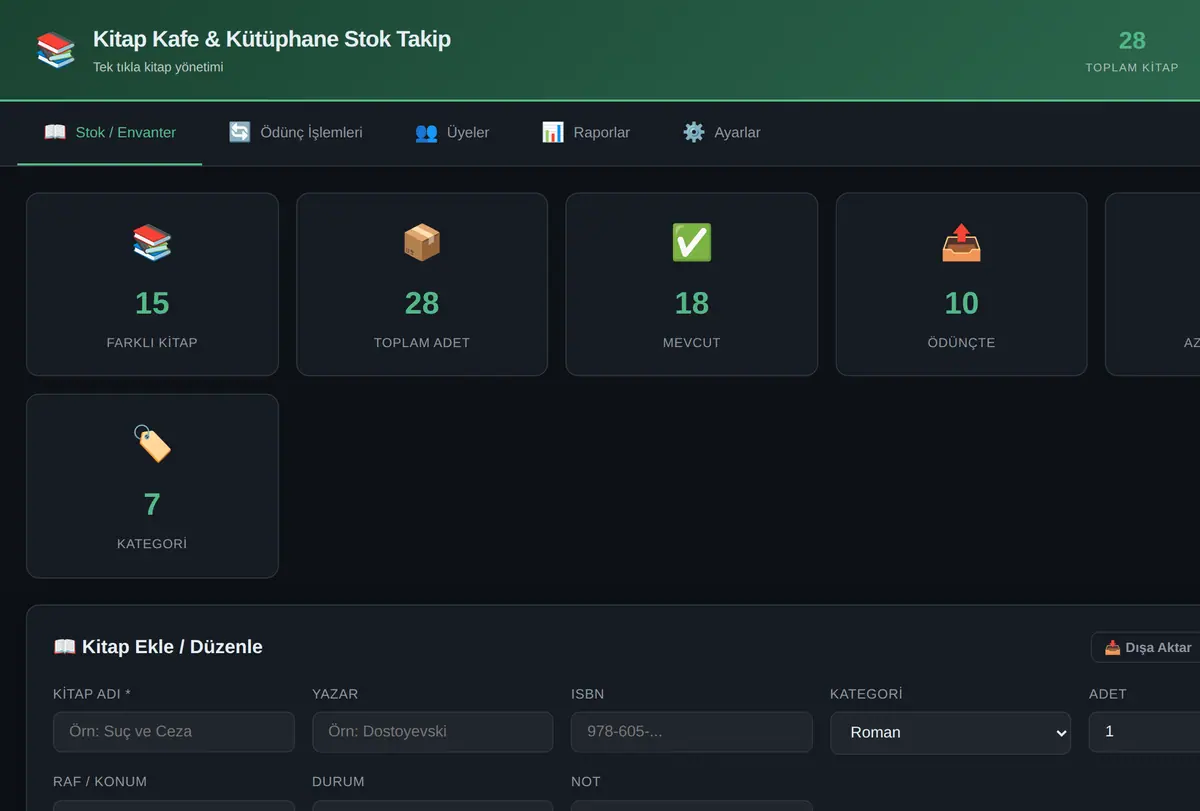
Task: Click the subtitle "Tek tıkla kitap yönetimi"
Action: click(x=158, y=67)
